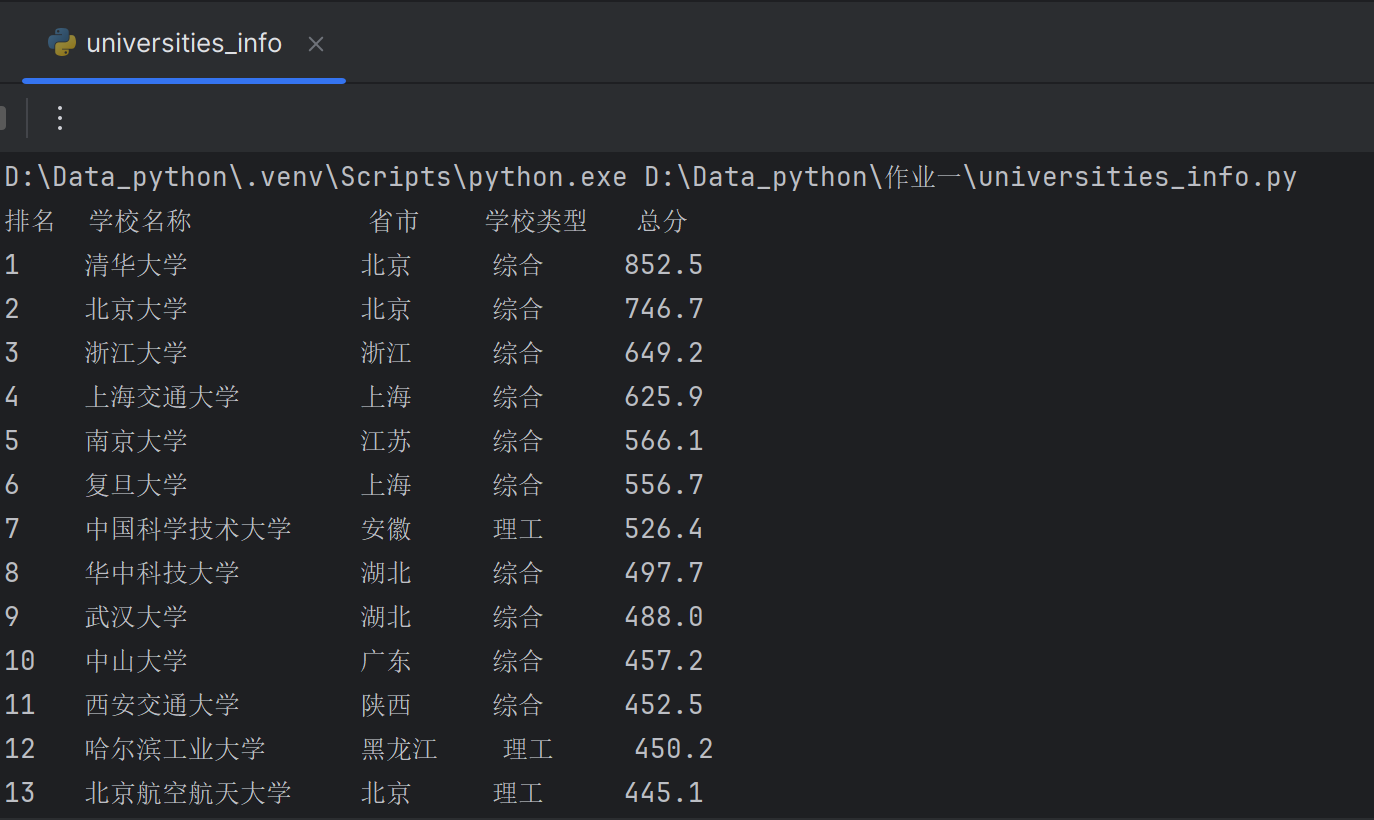This screenshot has width=1374, height=820.
Task: Click the school name 华中科技大学
Action: coord(162,573)
